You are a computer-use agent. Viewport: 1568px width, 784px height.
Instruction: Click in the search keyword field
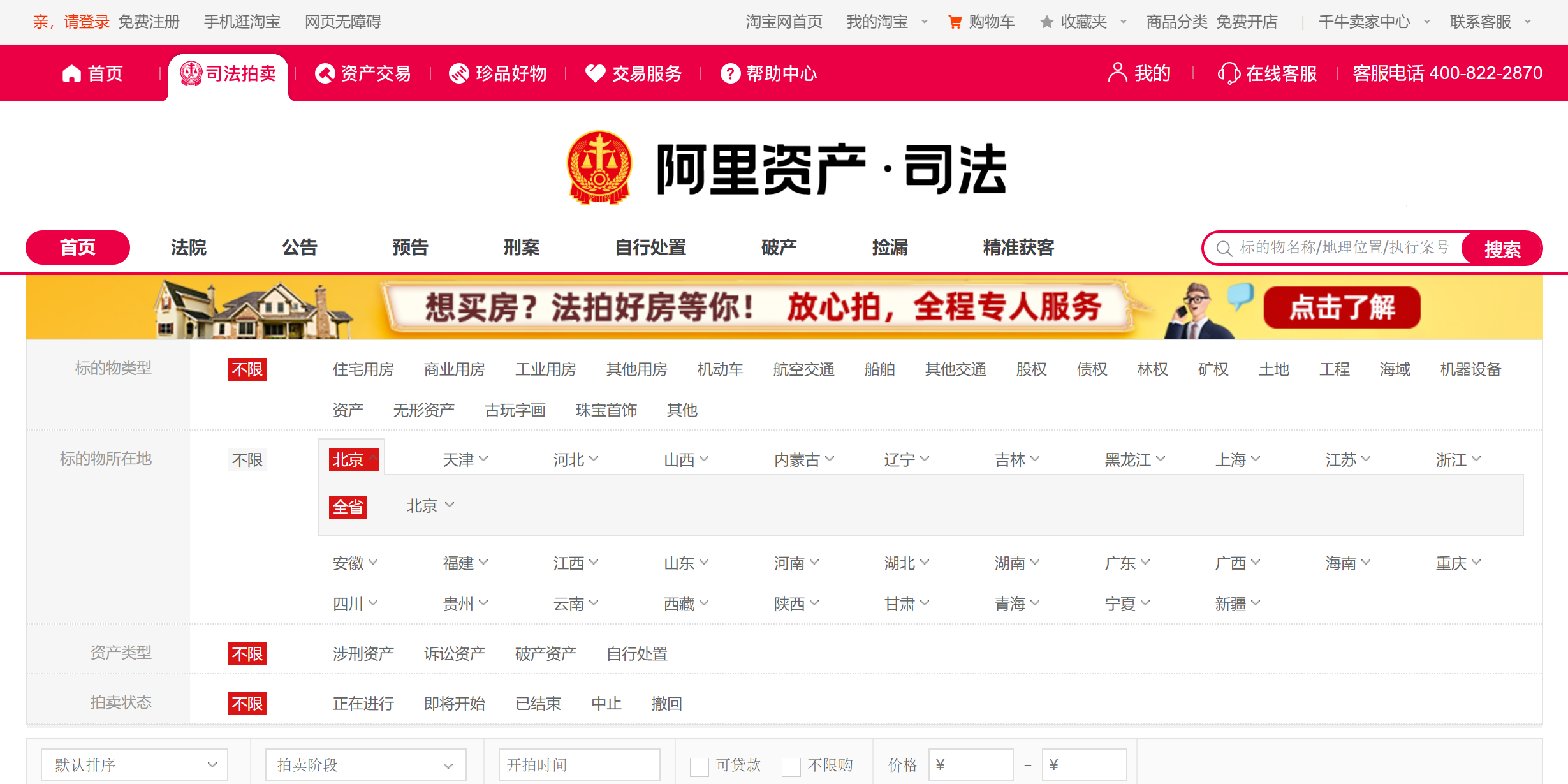point(1345,248)
